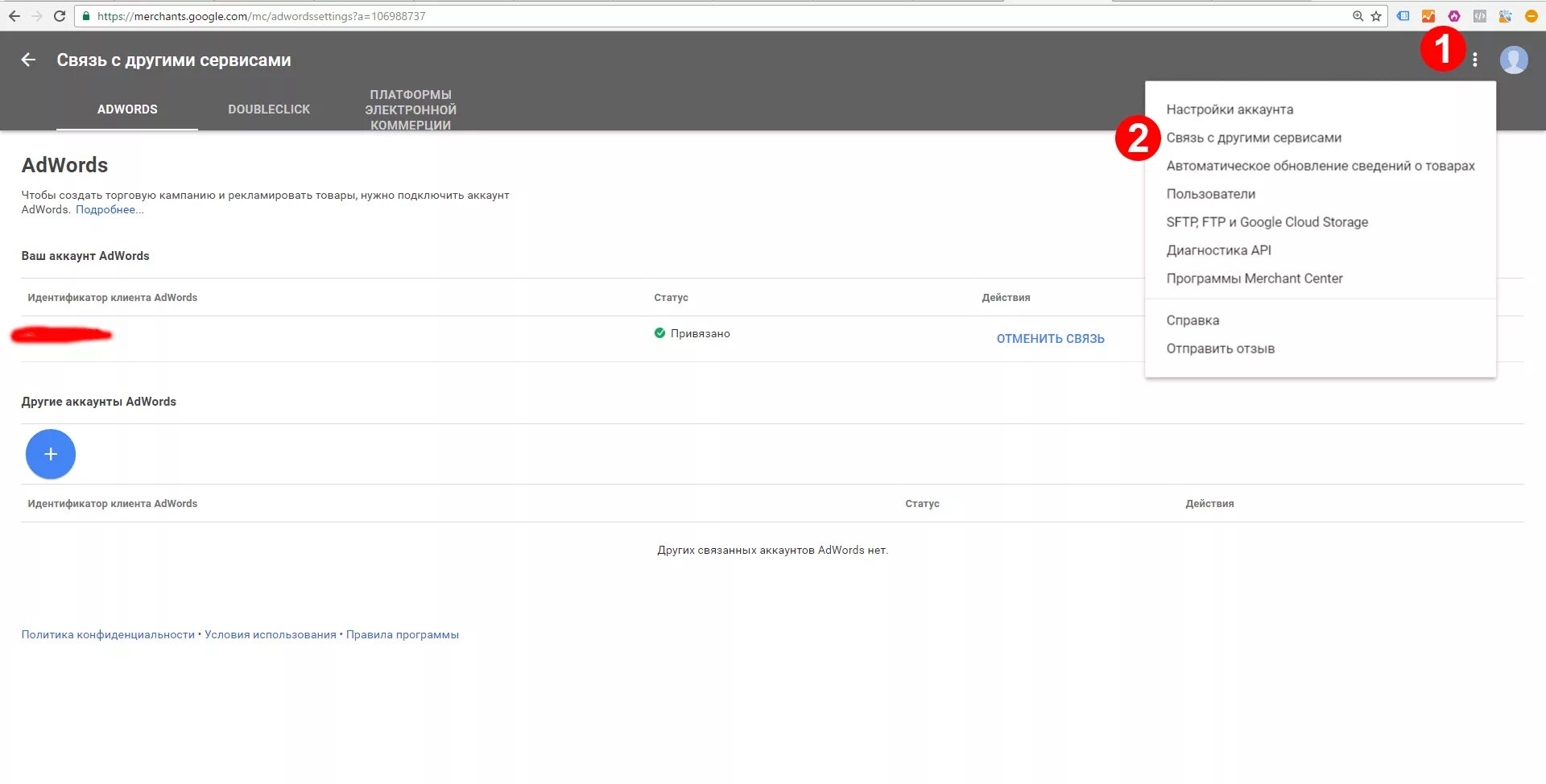Click the orange minus circle extension icon
The width and height of the screenshot is (1546, 784).
click(x=1532, y=16)
